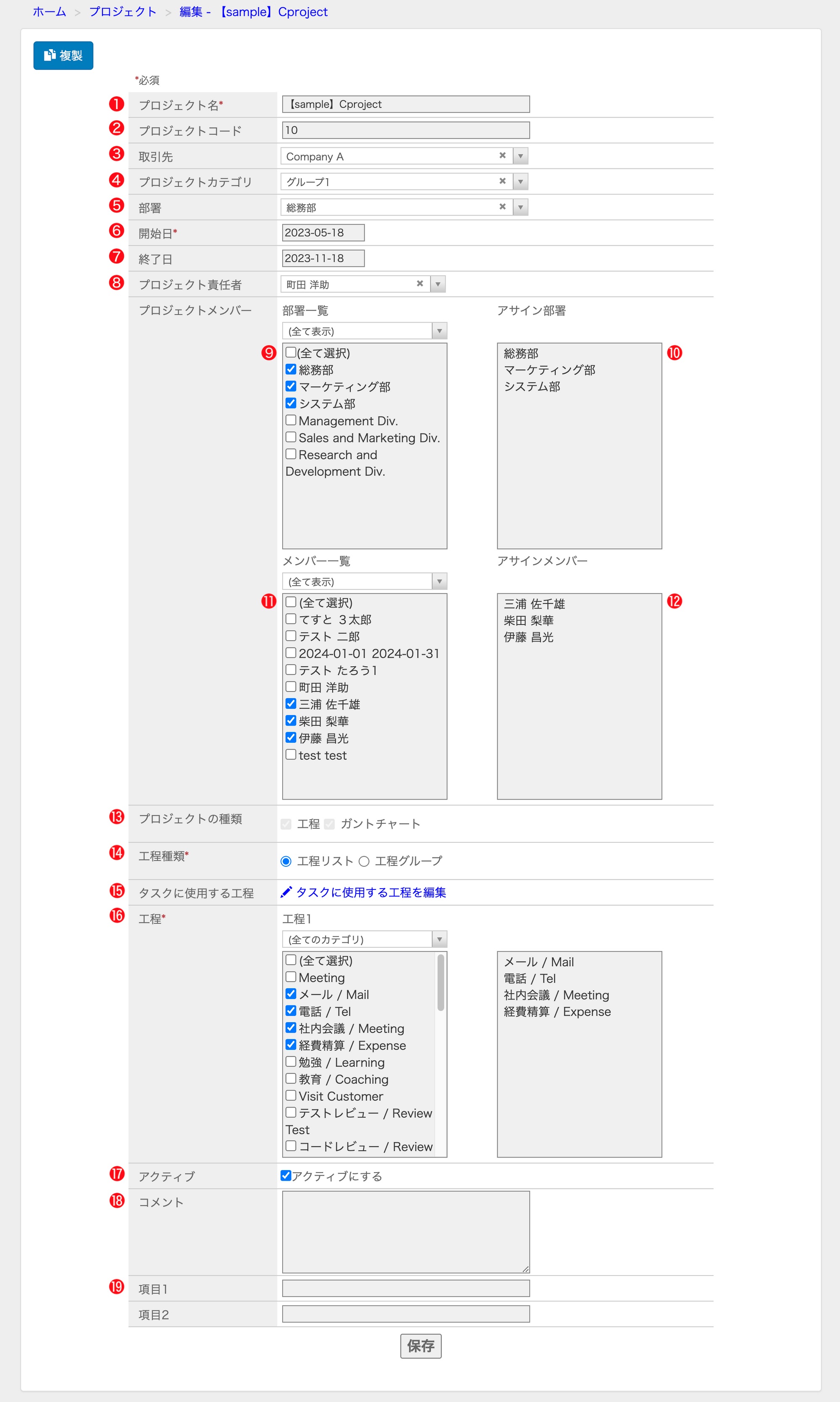Screen dimensions: 840x1402
Task: Focus the プロジェクトコード input field
Action: pos(406,130)
